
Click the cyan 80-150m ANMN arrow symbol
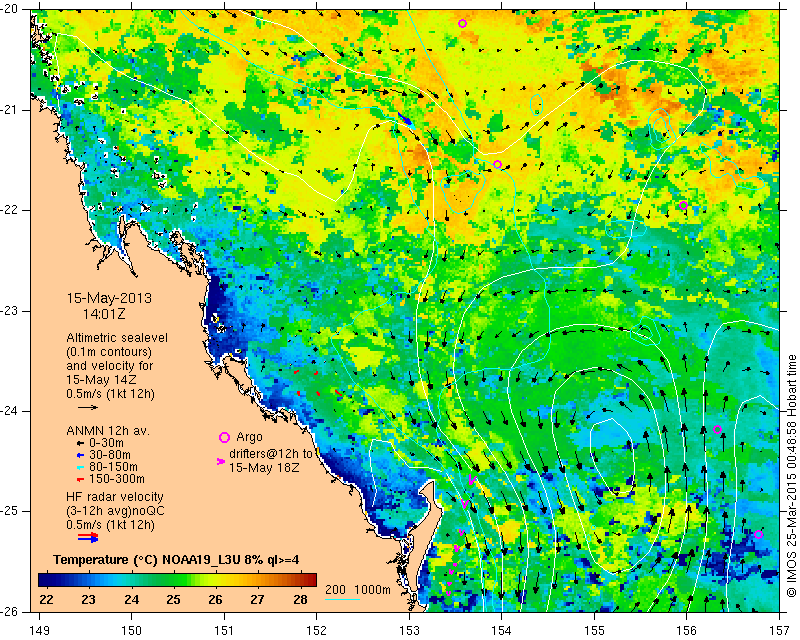pyautogui.click(x=80, y=467)
